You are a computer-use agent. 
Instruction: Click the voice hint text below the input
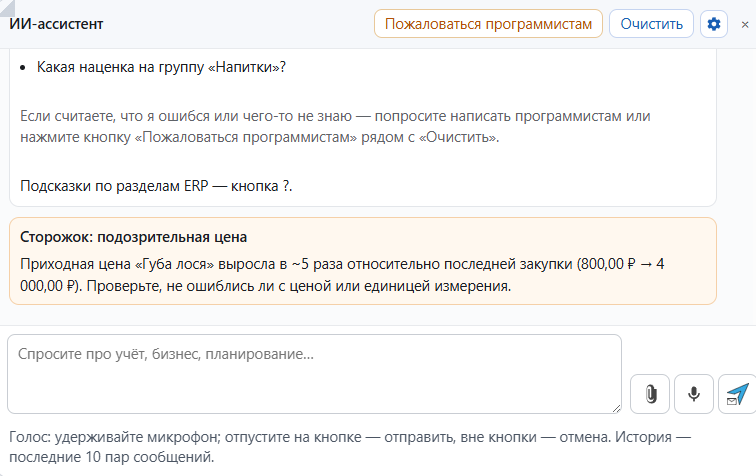[350, 447]
